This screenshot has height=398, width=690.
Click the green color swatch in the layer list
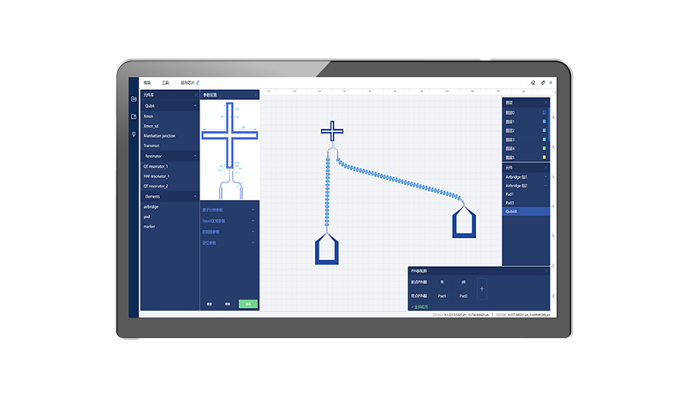[x=544, y=148]
